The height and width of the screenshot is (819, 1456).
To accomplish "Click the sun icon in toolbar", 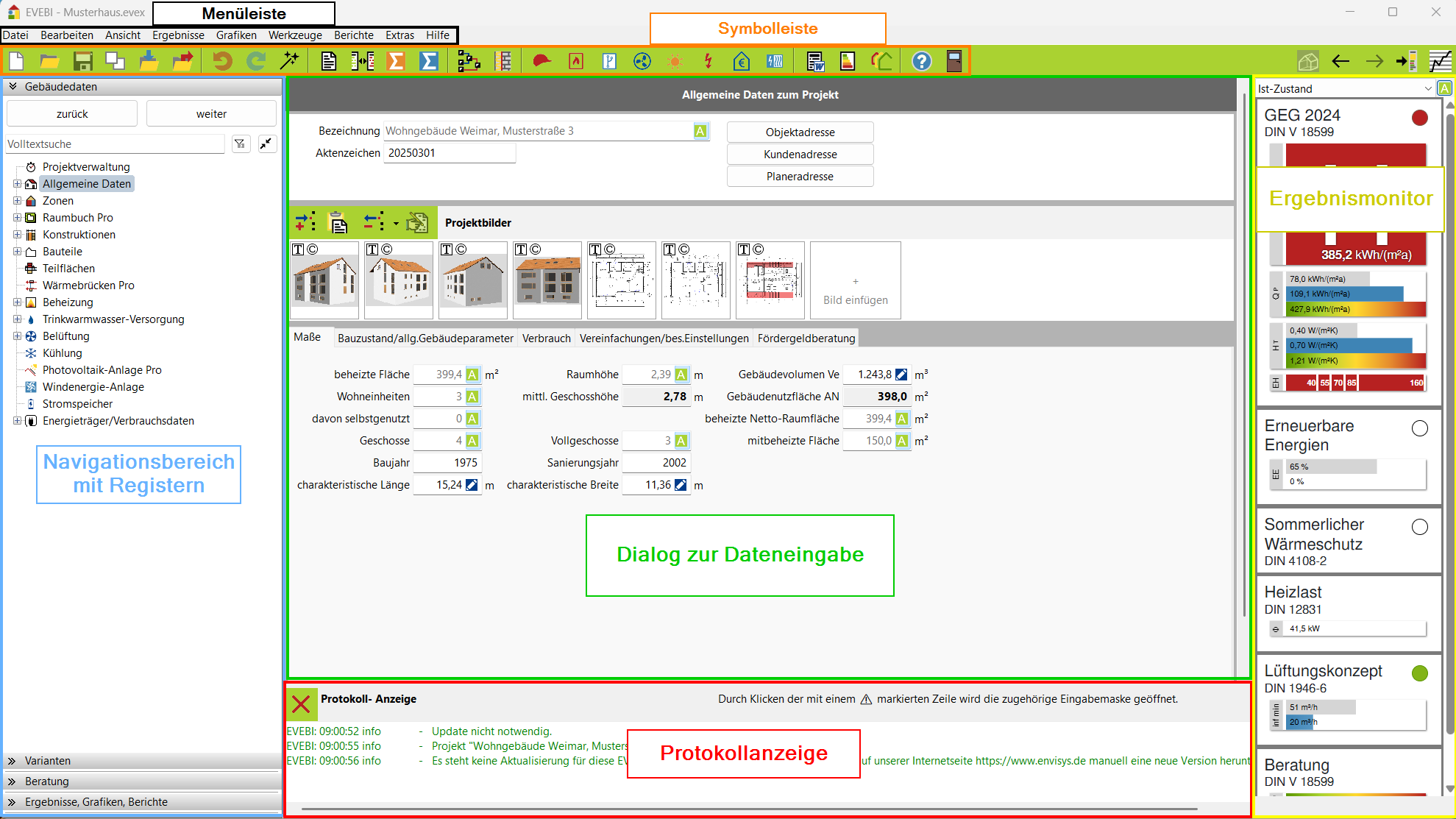I will [675, 61].
